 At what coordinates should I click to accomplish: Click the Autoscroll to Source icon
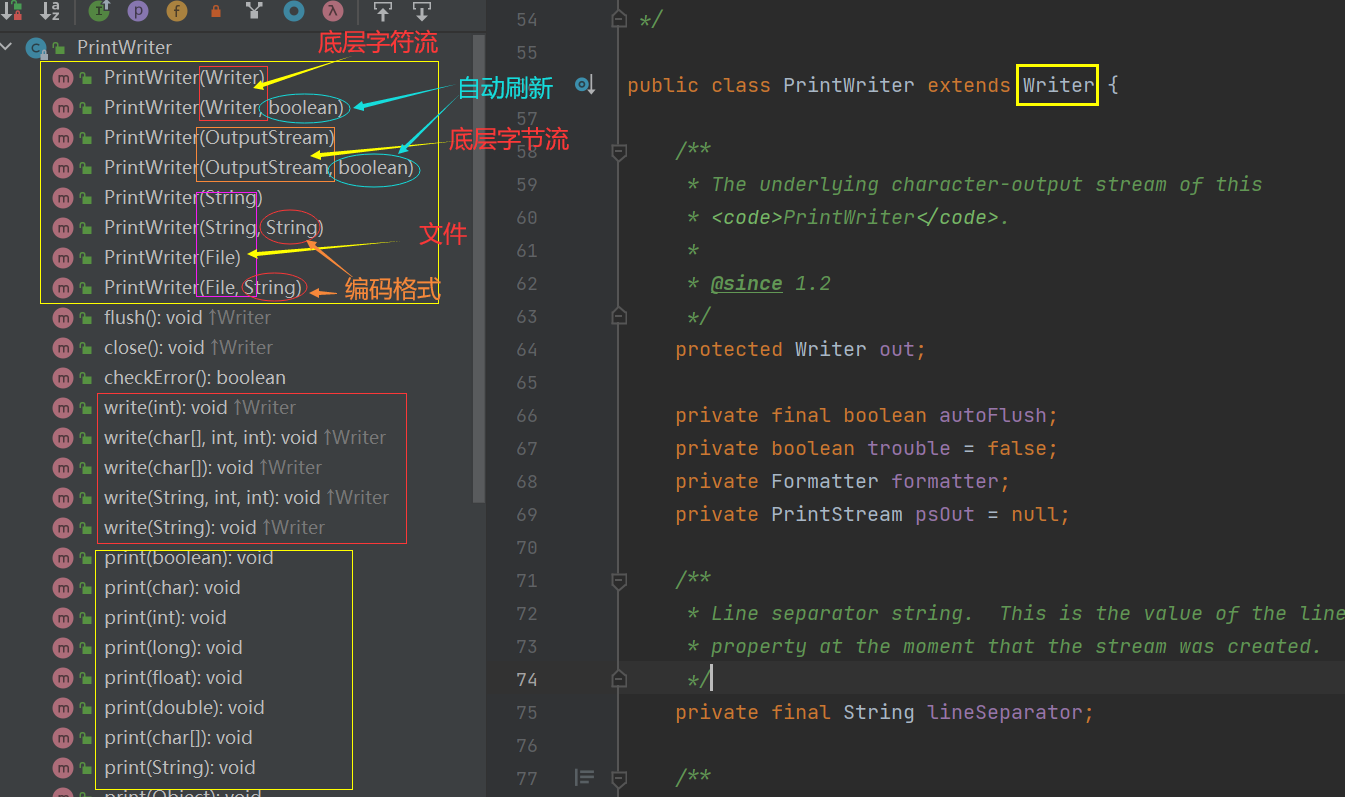[382, 11]
